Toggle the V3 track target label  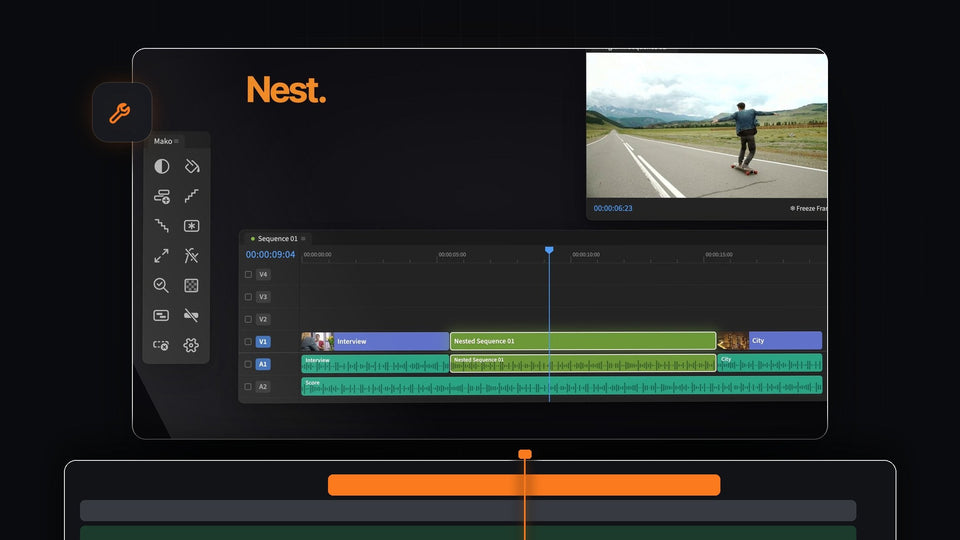tap(263, 297)
